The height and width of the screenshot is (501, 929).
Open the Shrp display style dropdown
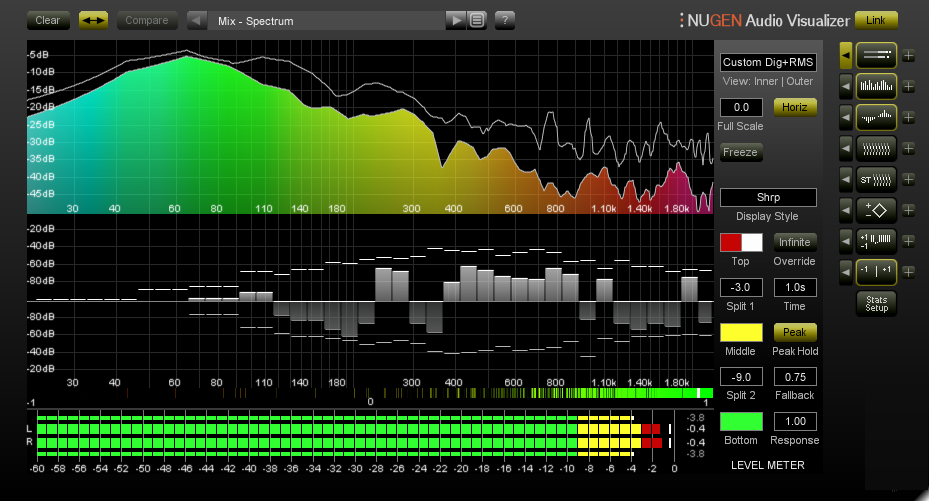click(768, 197)
